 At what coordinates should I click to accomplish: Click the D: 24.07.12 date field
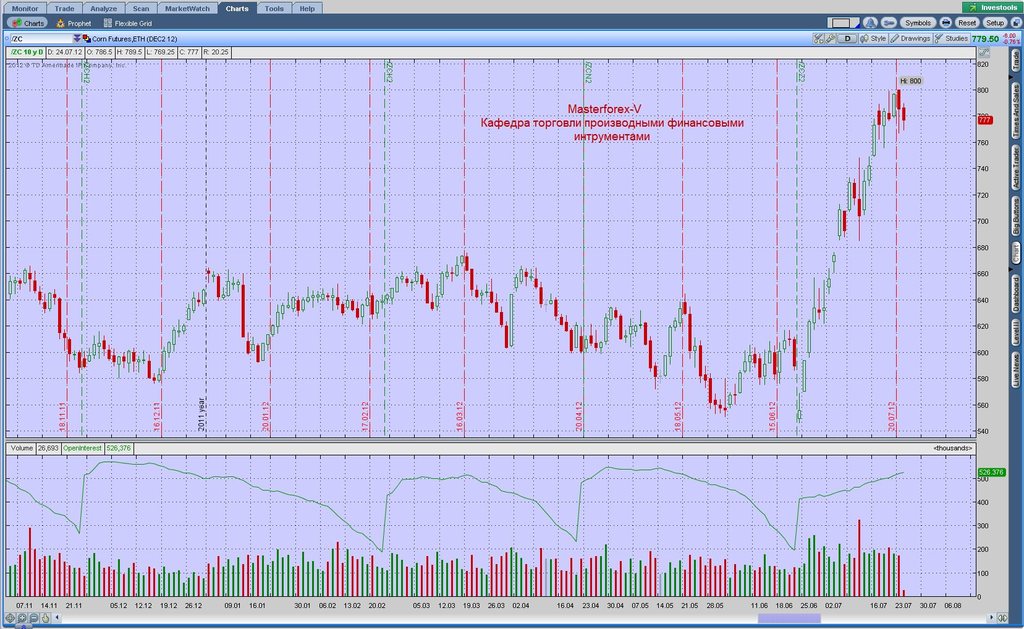point(65,52)
